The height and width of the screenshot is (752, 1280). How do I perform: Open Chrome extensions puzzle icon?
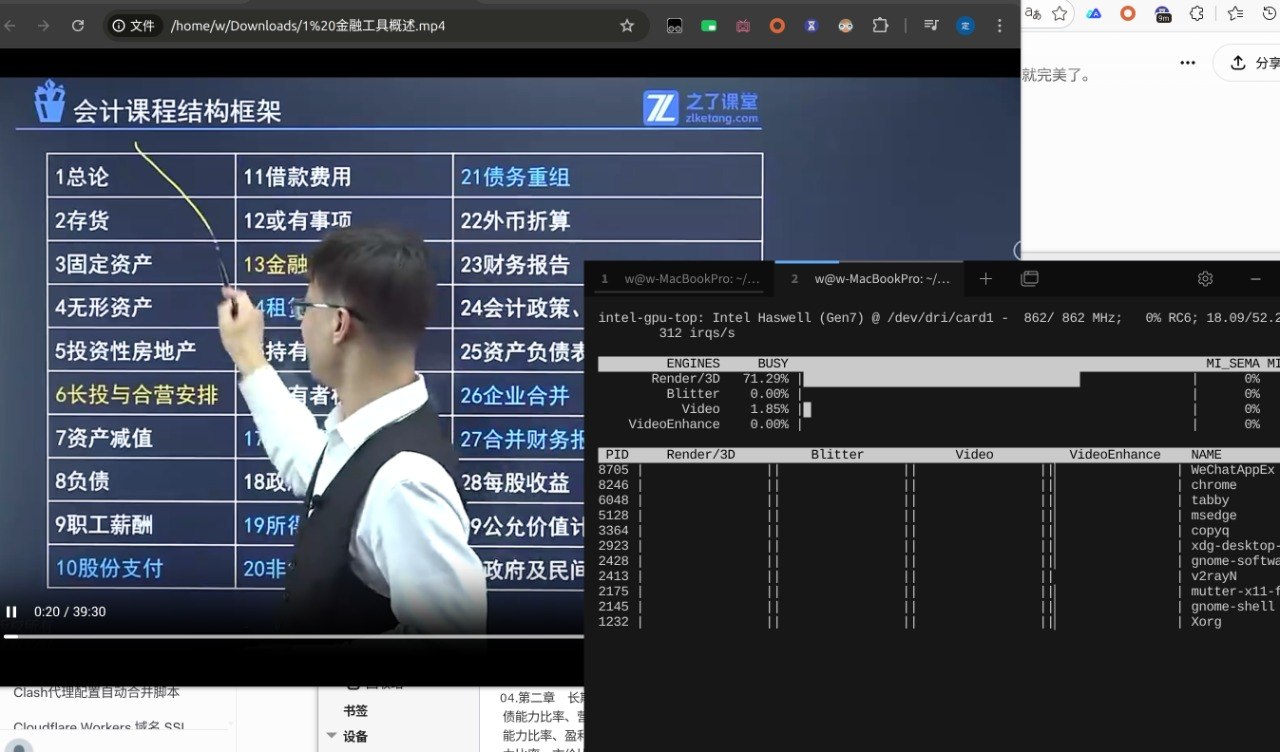[880, 26]
